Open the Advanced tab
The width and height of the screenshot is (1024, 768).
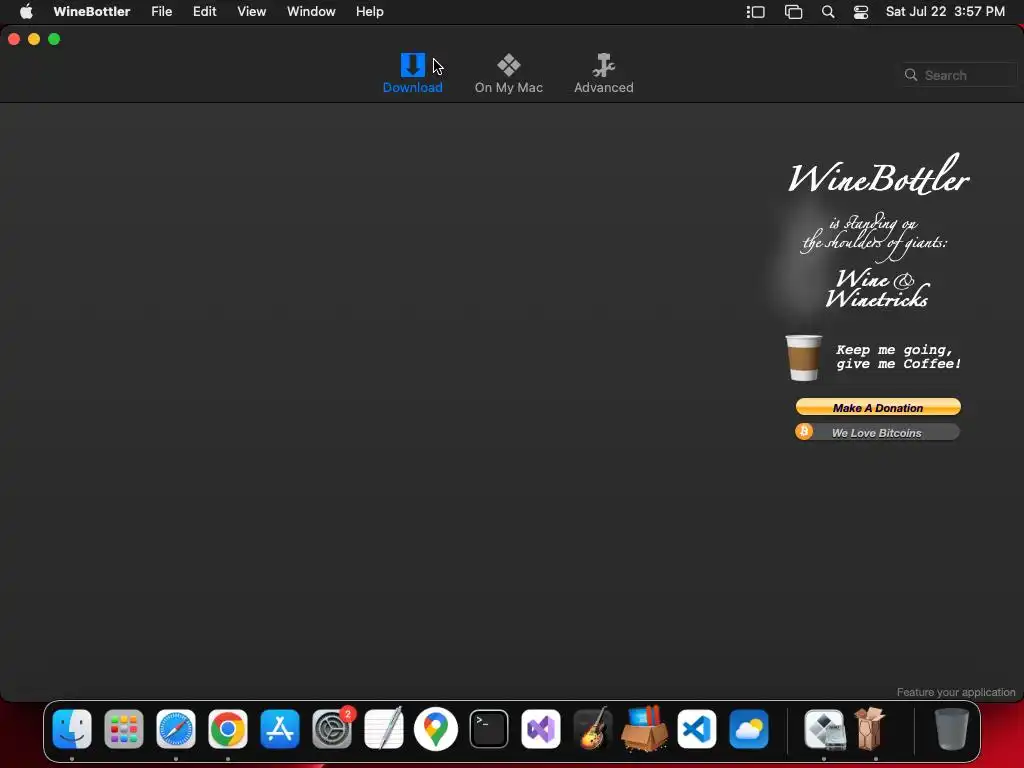(x=603, y=74)
